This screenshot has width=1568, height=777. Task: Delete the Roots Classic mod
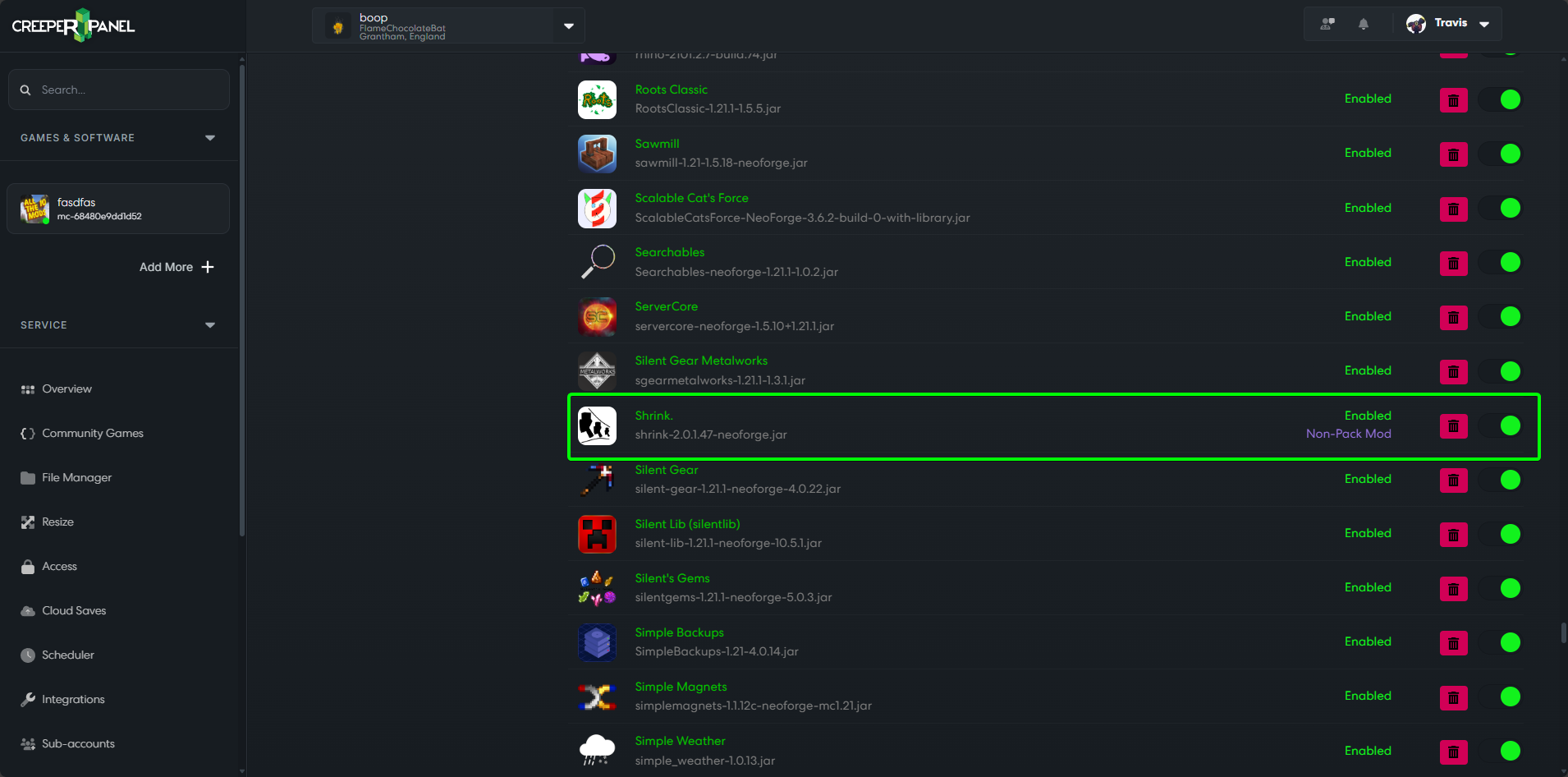(x=1453, y=100)
